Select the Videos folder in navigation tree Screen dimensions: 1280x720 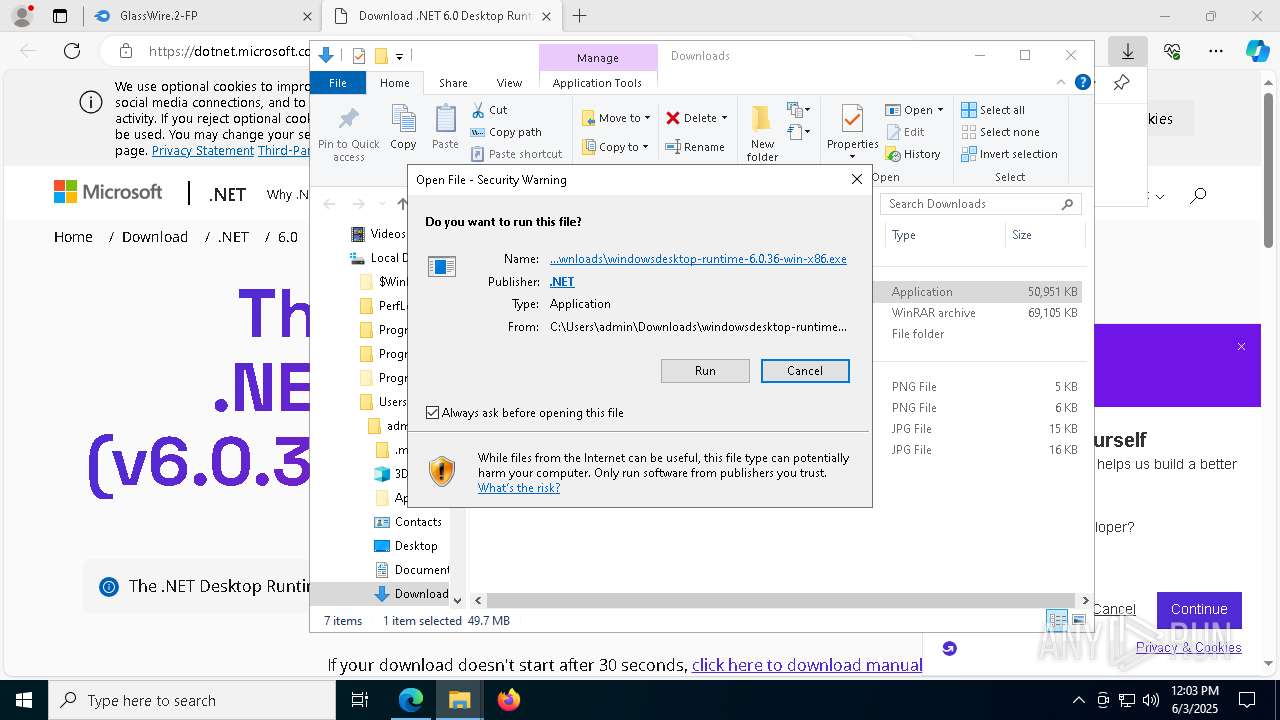[x=378, y=234]
